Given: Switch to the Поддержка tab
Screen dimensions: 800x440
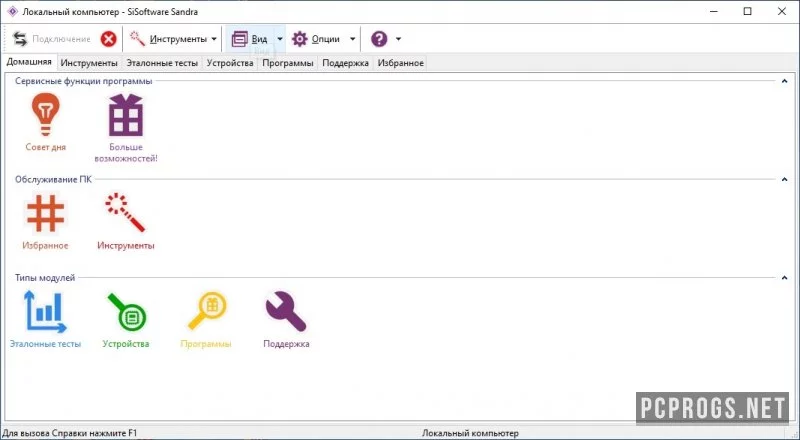Looking at the screenshot, I should pyautogui.click(x=345, y=63).
